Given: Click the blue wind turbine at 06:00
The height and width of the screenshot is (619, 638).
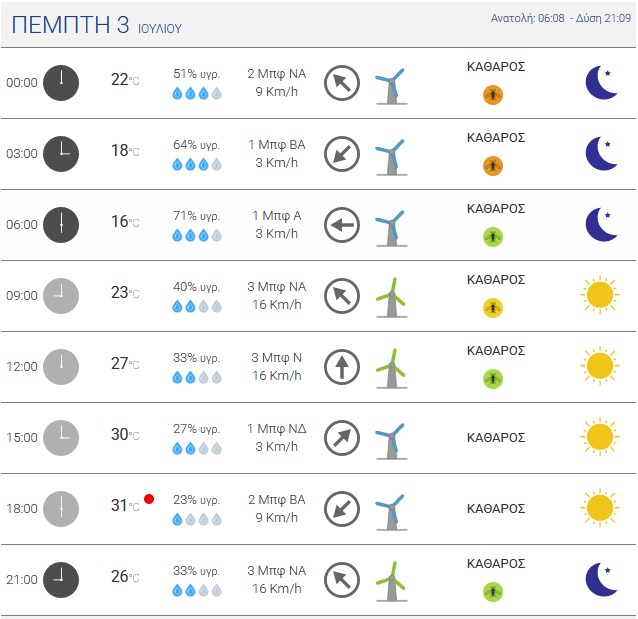Looking at the screenshot, I should point(391,228).
